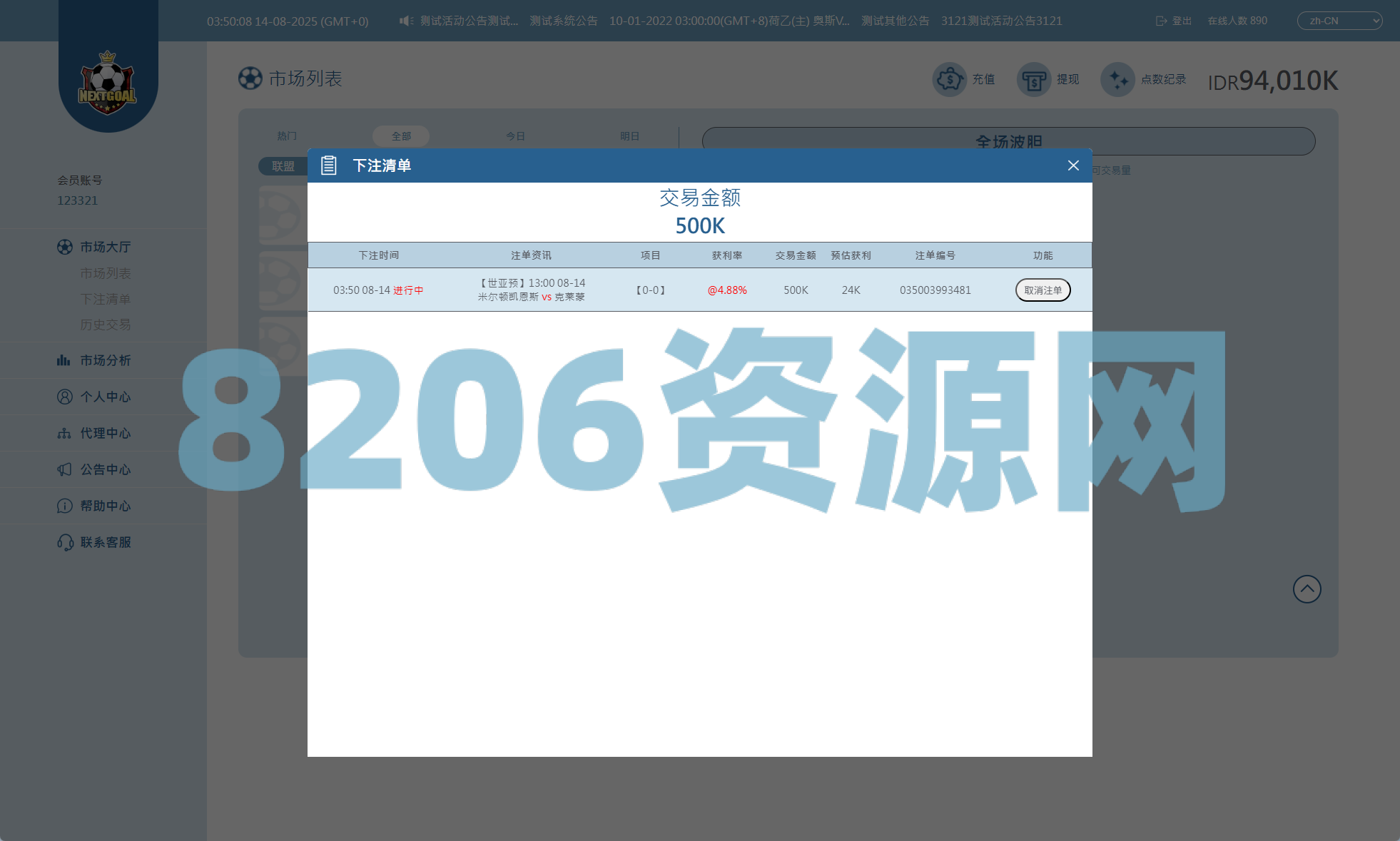Viewport: 1400px width, 841px height.
Task: Open the 充值 deposit icon
Action: 950,79
